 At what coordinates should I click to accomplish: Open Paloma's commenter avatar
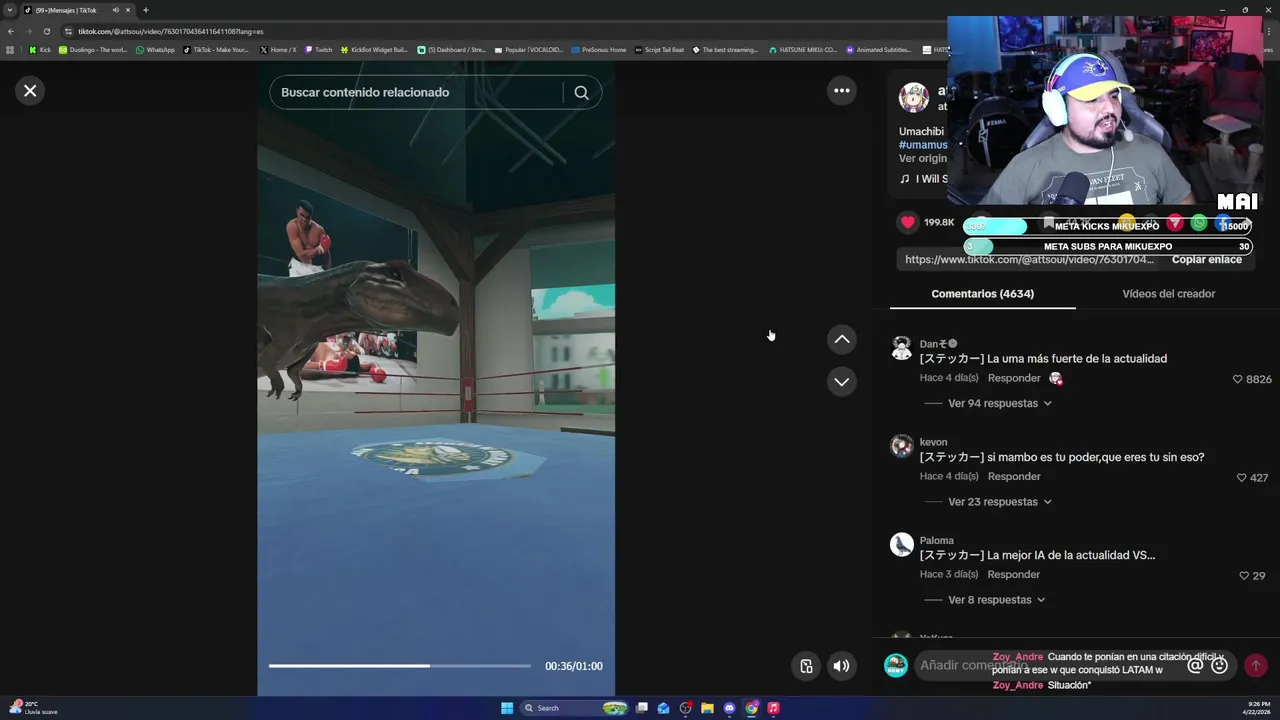point(902,544)
